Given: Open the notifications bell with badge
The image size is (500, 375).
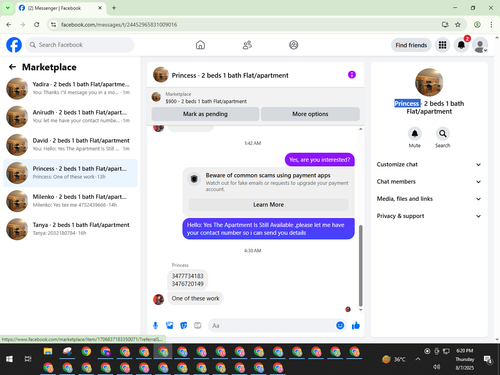Looking at the screenshot, I should tap(461, 45).
